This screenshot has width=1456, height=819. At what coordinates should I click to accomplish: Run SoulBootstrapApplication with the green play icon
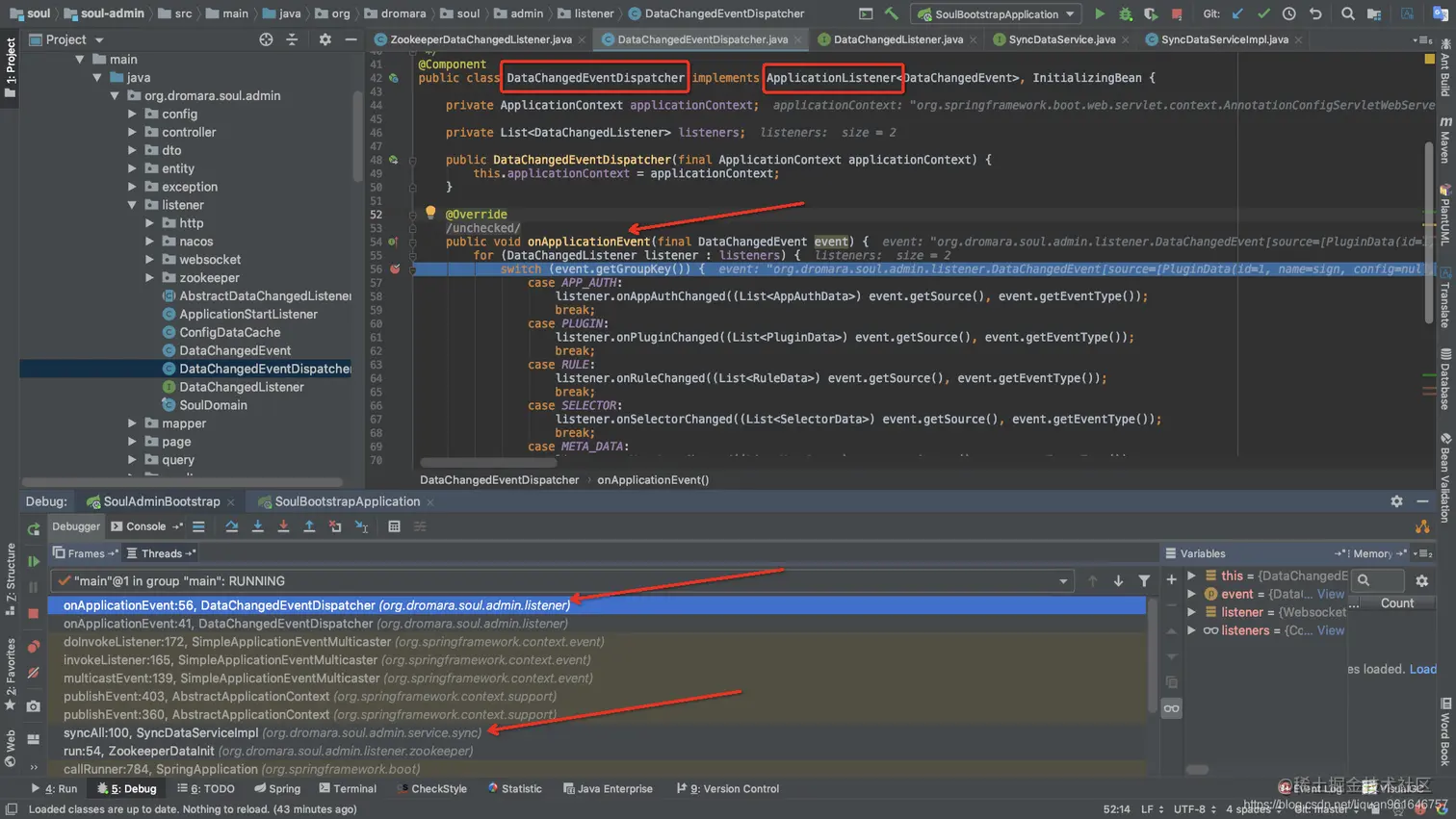click(x=1100, y=14)
